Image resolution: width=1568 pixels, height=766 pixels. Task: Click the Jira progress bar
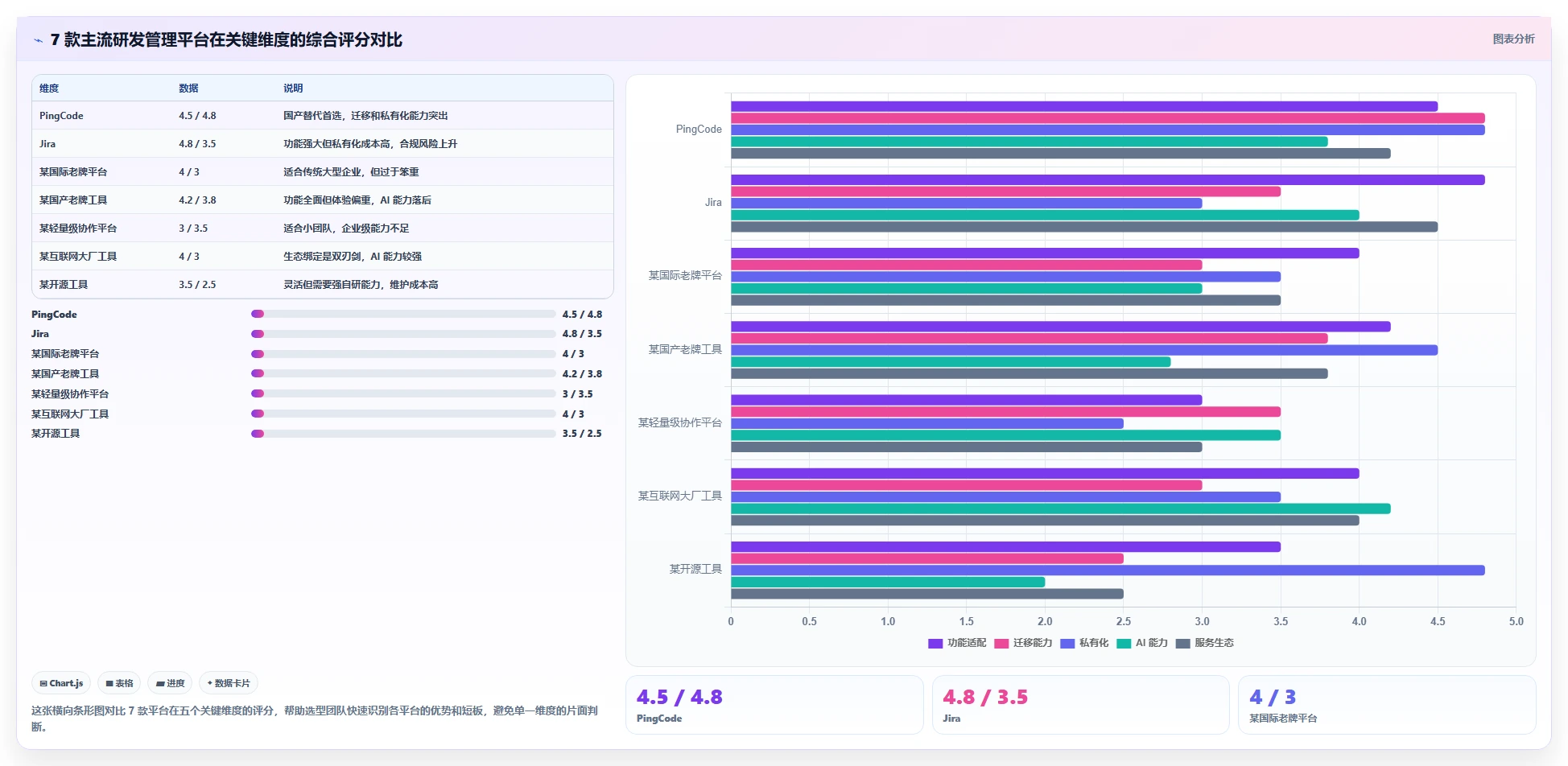pyautogui.click(x=403, y=334)
